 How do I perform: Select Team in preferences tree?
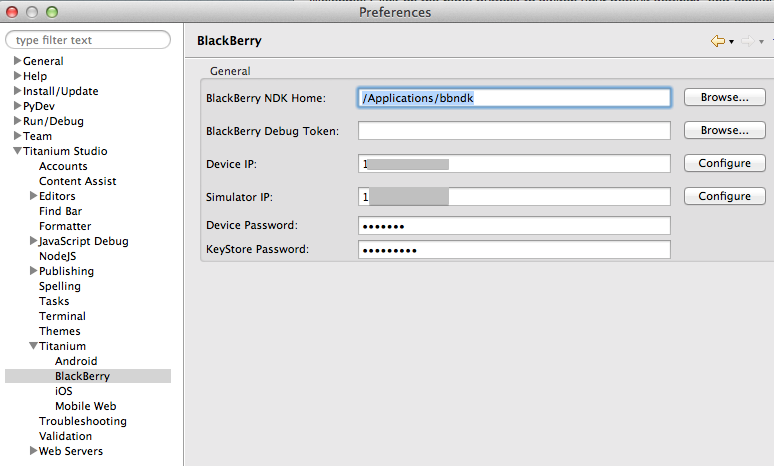click(x=38, y=136)
